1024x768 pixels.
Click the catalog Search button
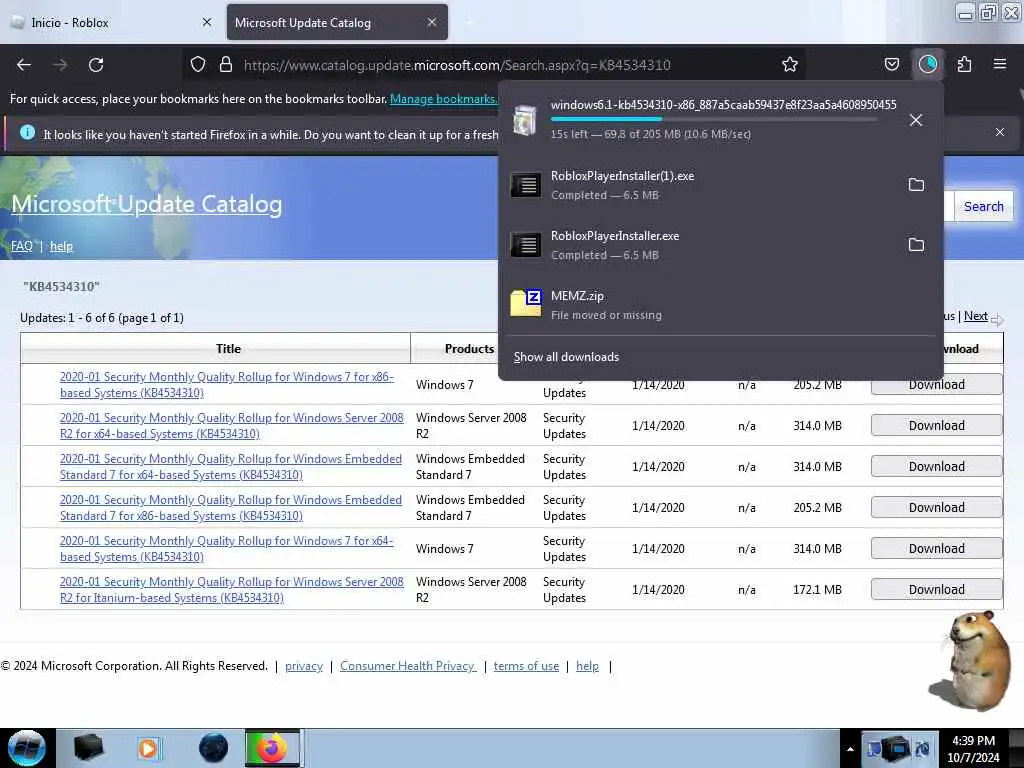click(984, 206)
